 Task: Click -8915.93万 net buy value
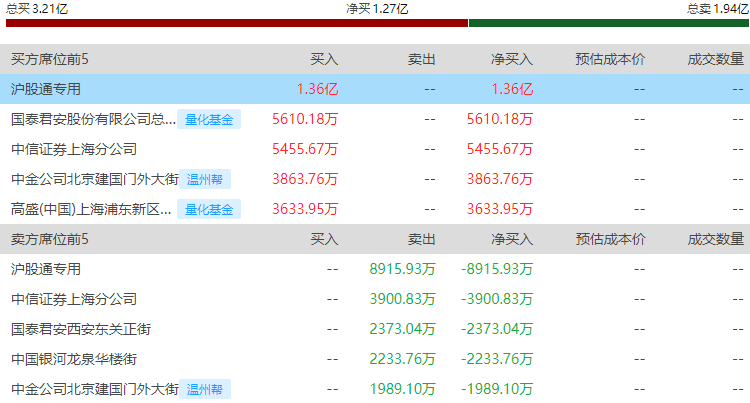(x=497, y=269)
